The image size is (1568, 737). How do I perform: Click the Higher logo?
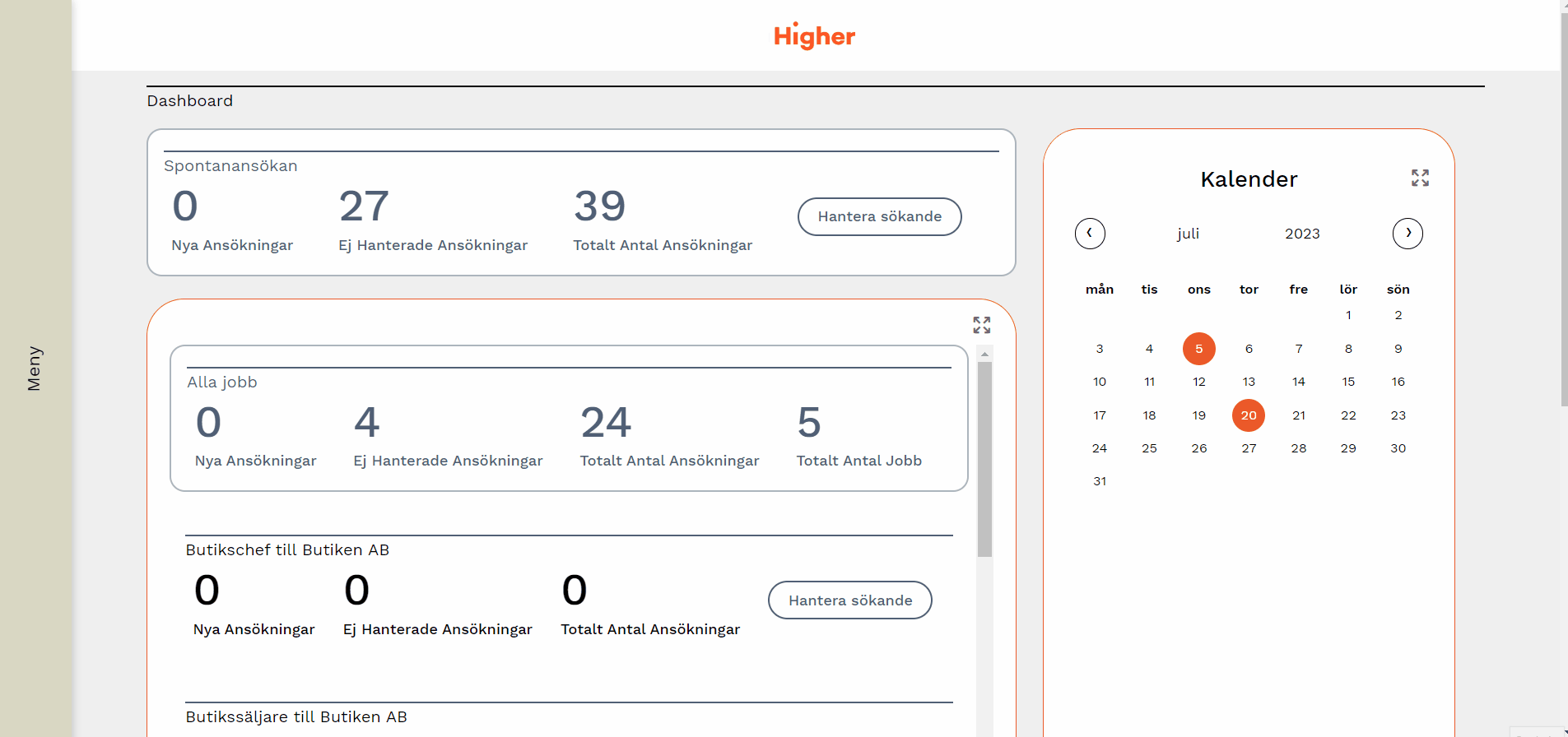pyautogui.click(x=814, y=36)
